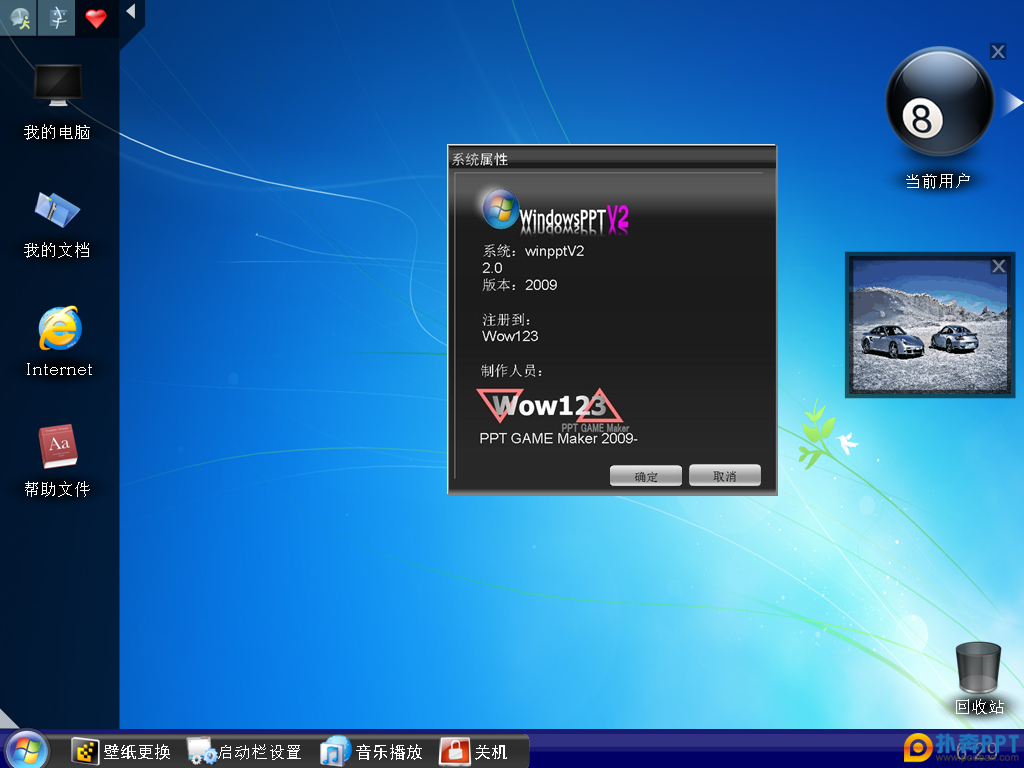Click the 注册到： label
1024x768 pixels.
pyautogui.click(x=507, y=320)
